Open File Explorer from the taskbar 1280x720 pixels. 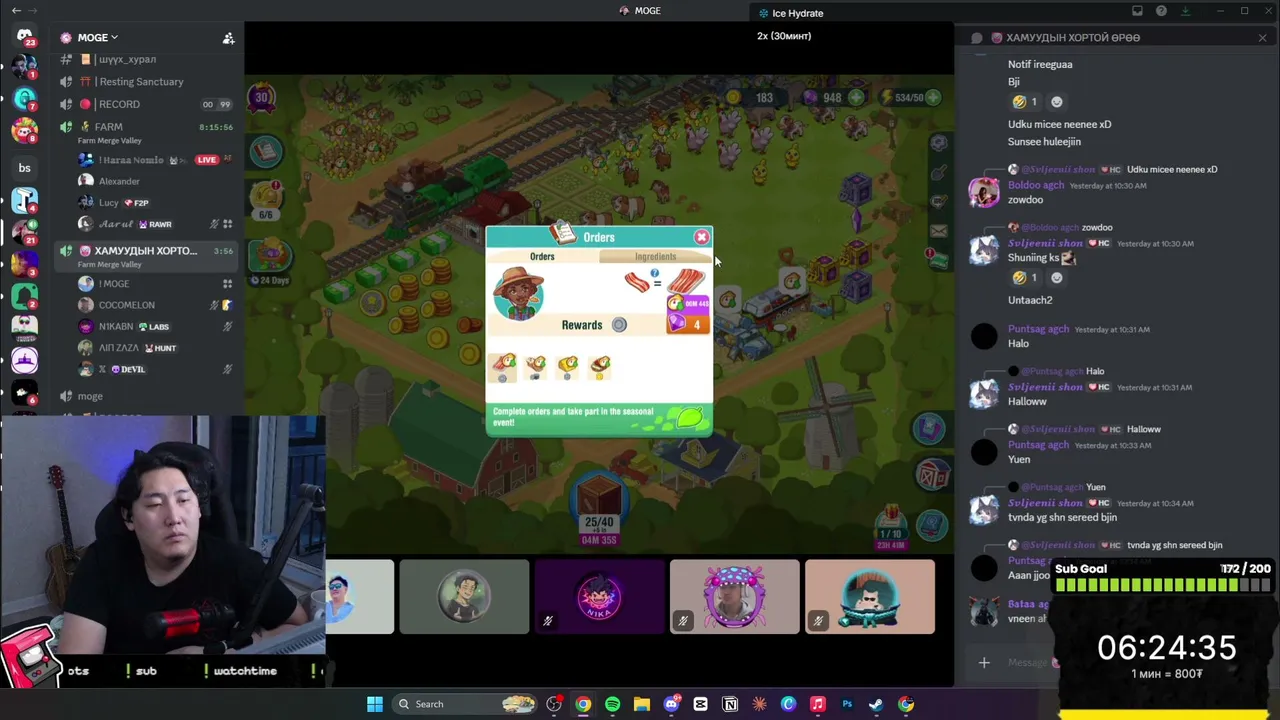tap(641, 704)
